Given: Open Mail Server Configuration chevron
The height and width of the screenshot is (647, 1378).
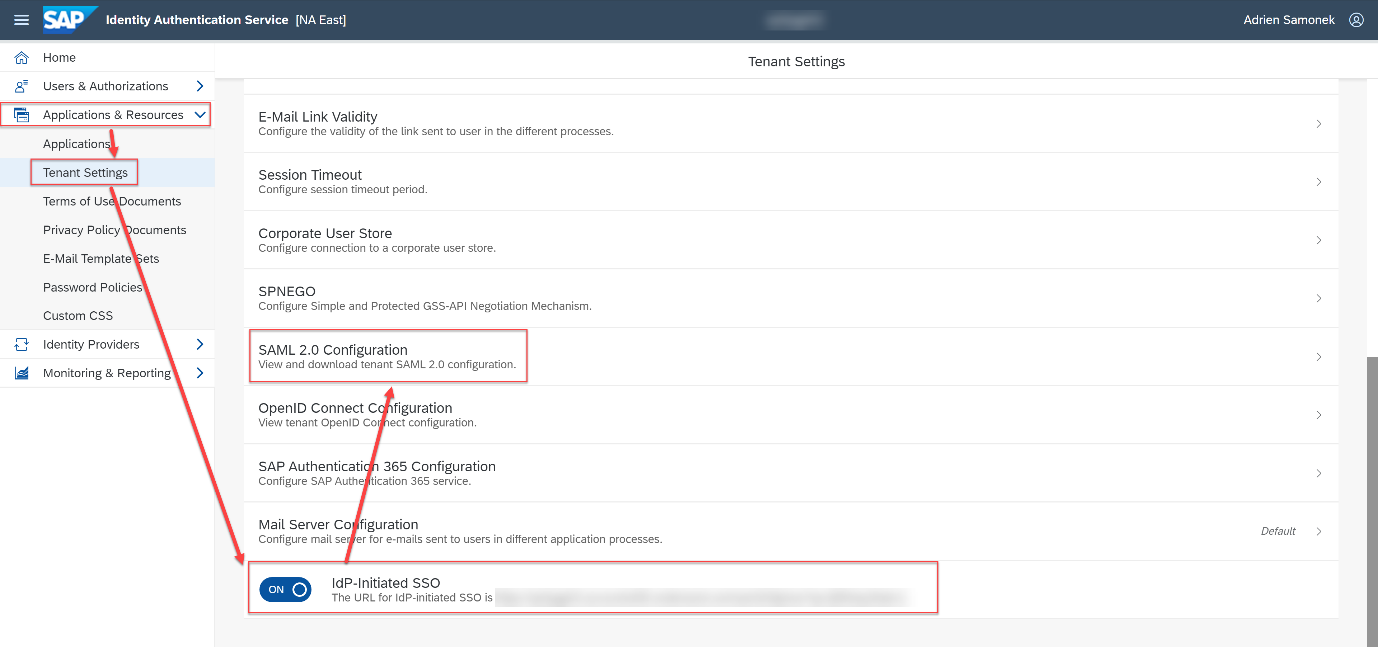Looking at the screenshot, I should 1319,531.
